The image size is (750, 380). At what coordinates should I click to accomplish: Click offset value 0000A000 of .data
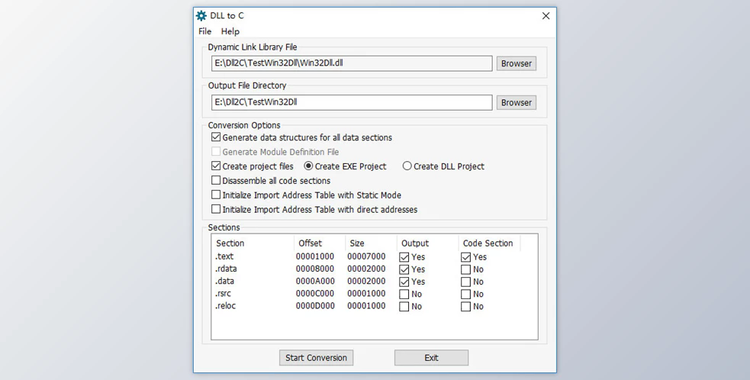pyautogui.click(x=315, y=281)
